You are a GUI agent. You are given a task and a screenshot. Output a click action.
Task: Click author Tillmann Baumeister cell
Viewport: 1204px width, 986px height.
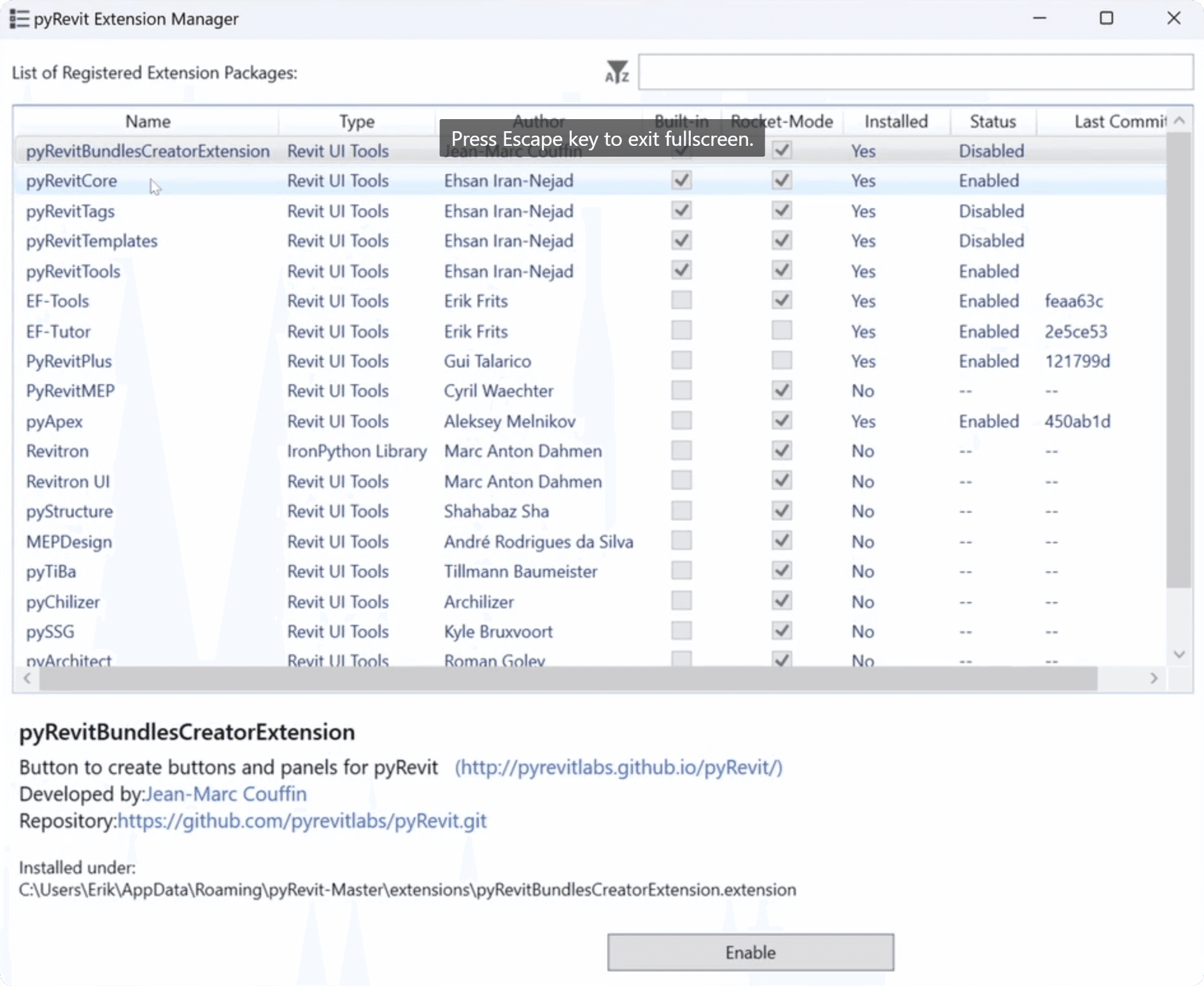point(520,571)
